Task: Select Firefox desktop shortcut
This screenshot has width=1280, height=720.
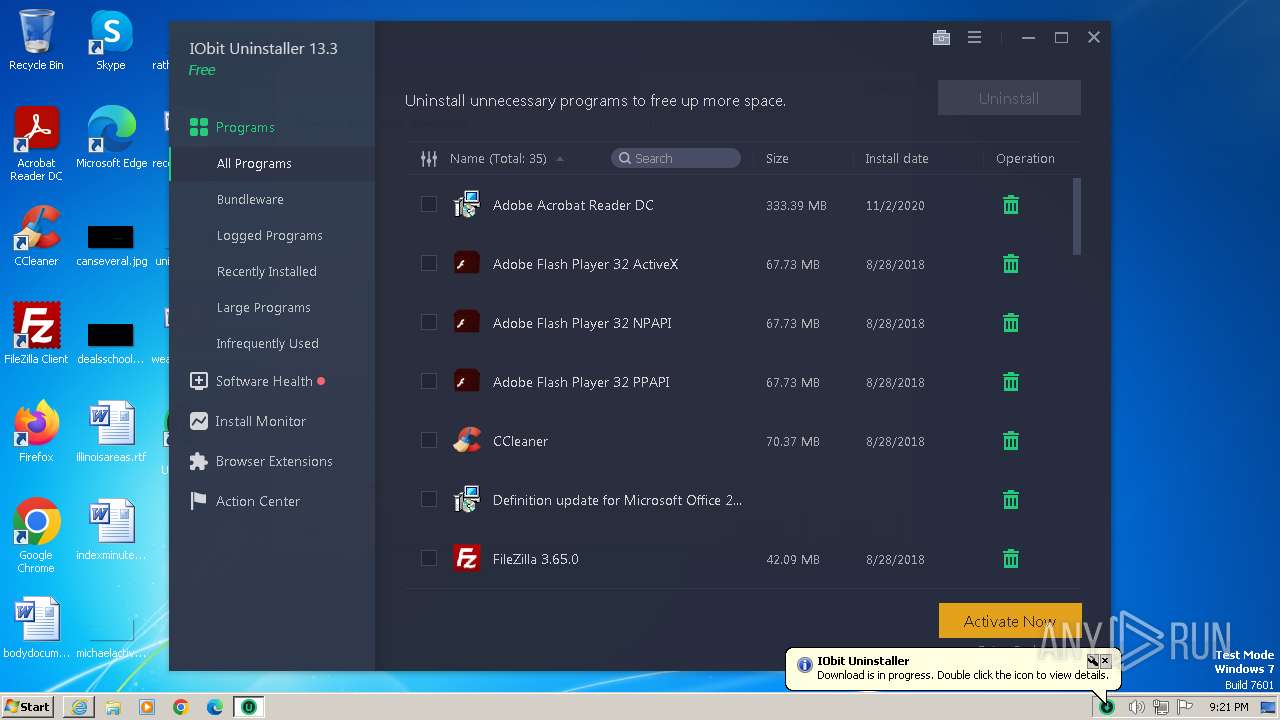Action: tap(36, 432)
